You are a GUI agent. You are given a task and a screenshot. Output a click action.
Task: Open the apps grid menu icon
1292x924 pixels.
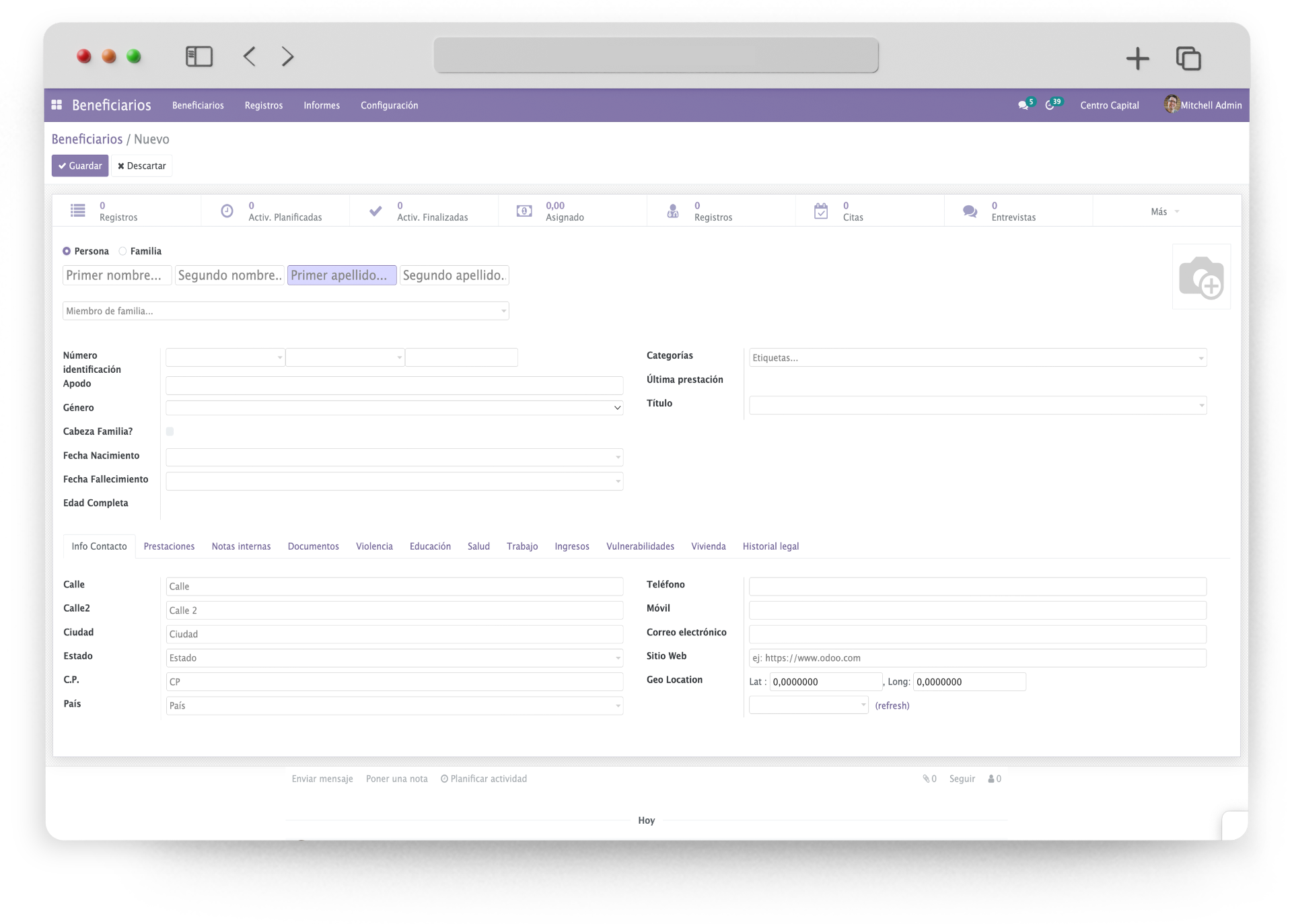coord(57,105)
